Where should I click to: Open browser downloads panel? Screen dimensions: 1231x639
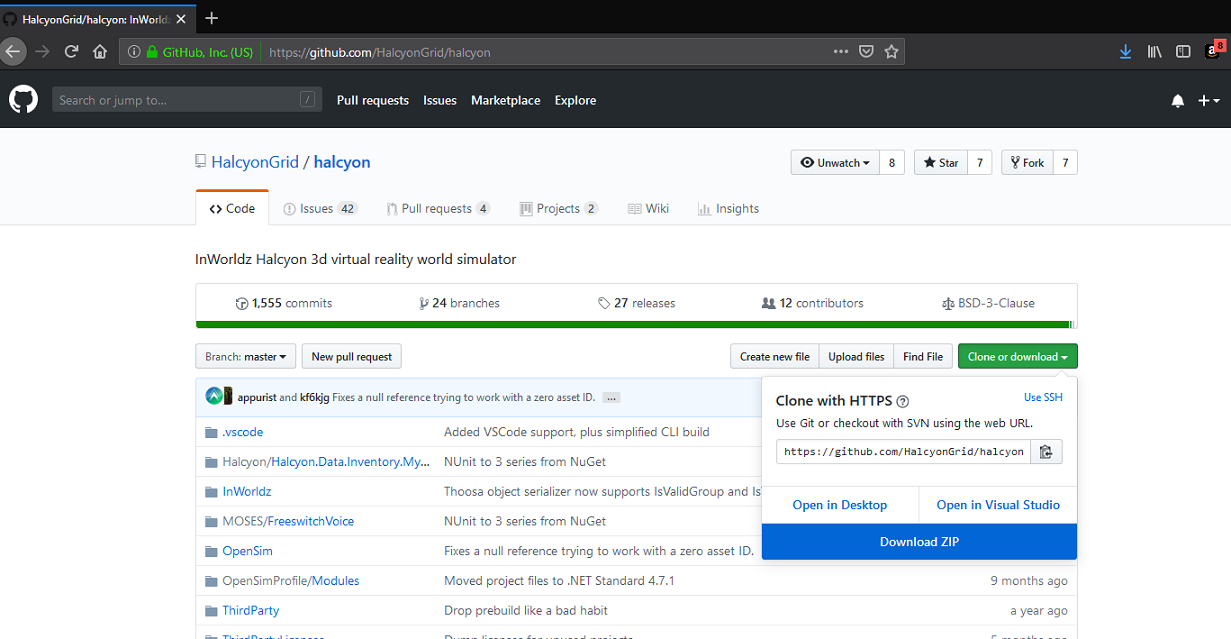(x=1126, y=51)
